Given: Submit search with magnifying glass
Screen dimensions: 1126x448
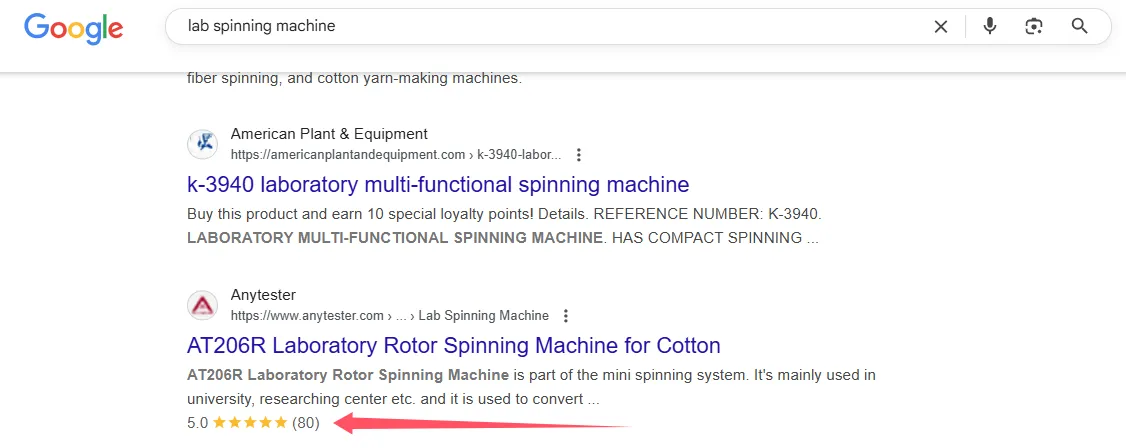Looking at the screenshot, I should tap(1079, 27).
